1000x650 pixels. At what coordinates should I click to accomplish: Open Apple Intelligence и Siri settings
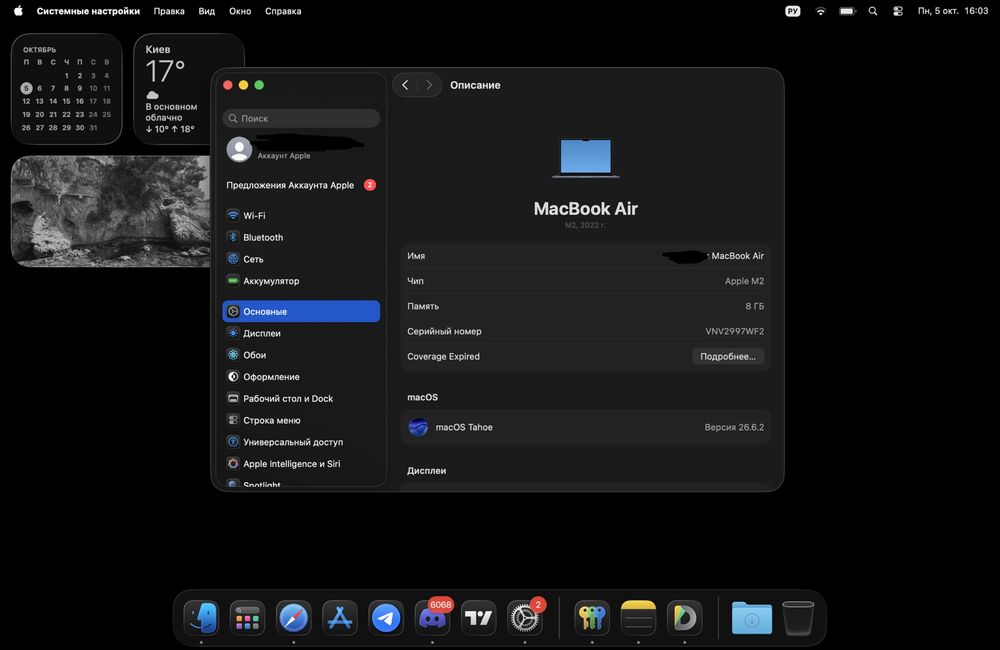(301, 463)
